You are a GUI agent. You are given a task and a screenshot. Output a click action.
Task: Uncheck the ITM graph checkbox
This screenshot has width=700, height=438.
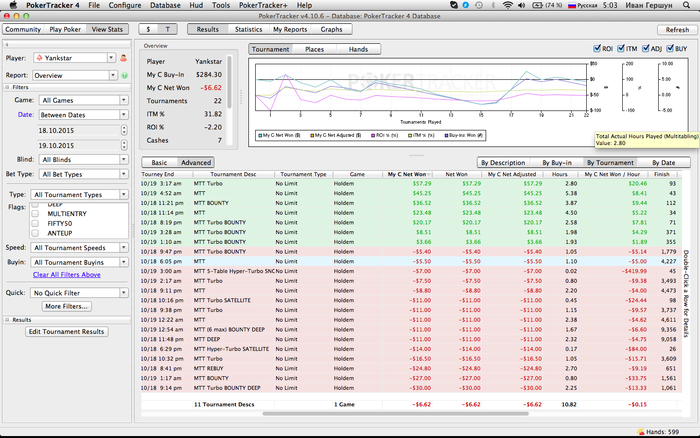621,48
